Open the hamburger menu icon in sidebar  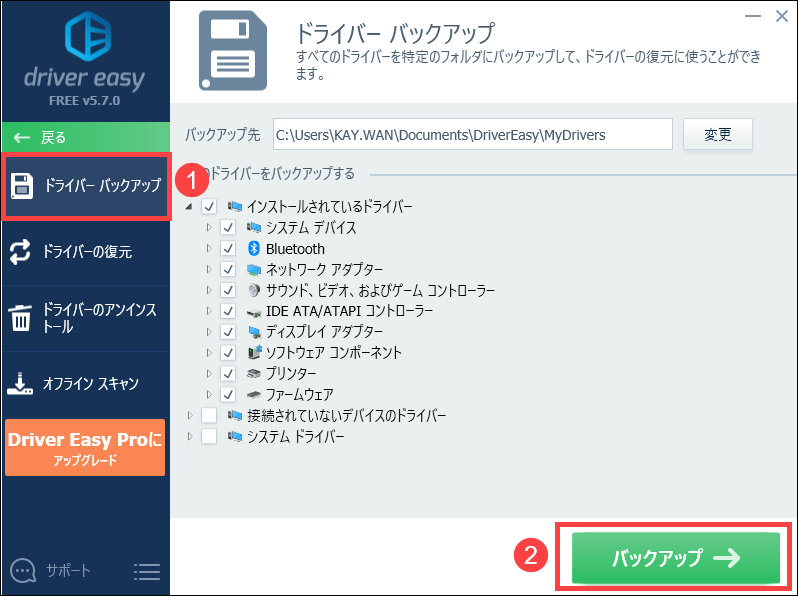147,571
